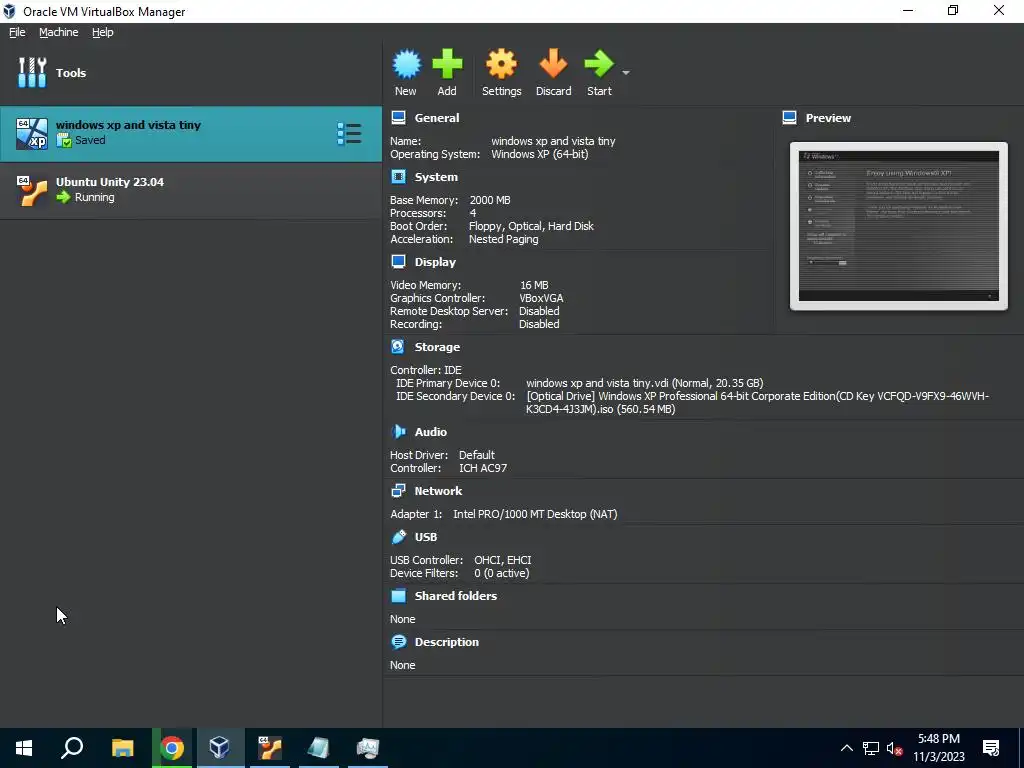Click the VirtualBox cube taskbar icon
This screenshot has height=768, width=1024.
[x=220, y=748]
